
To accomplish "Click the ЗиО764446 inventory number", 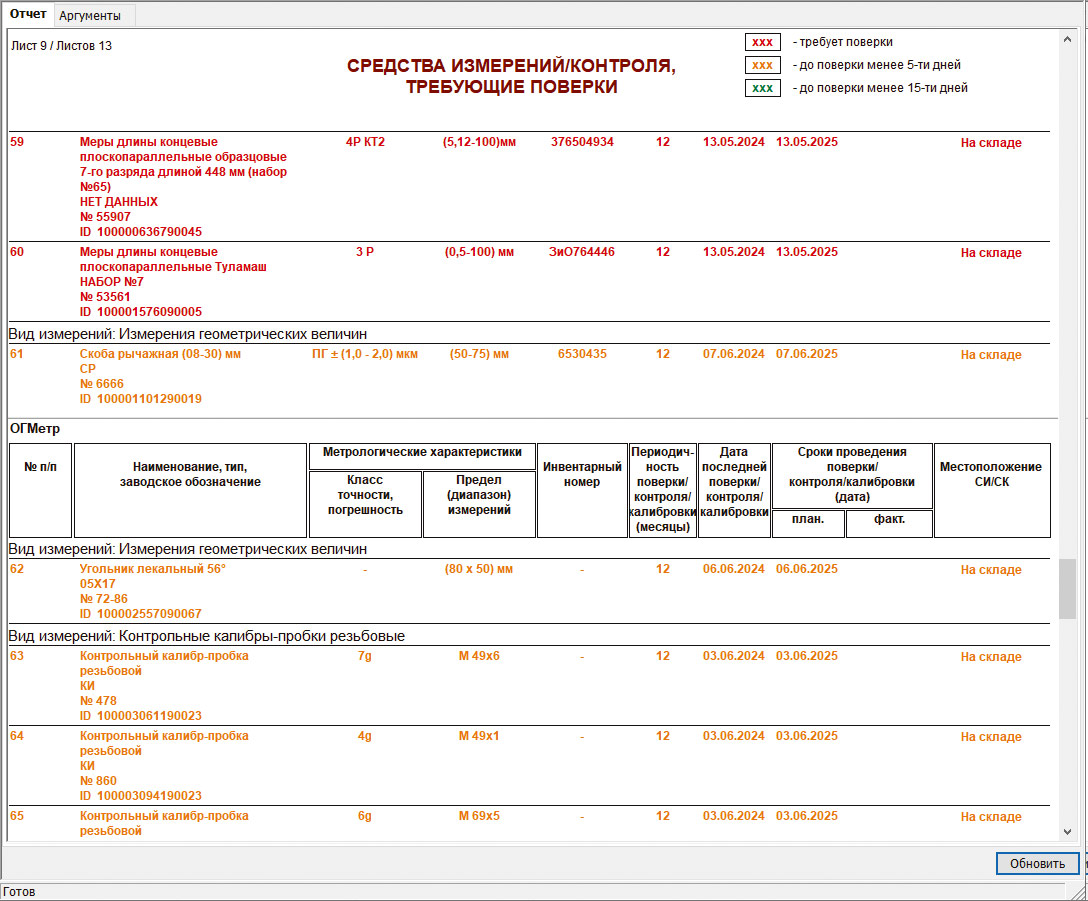I will coord(582,252).
